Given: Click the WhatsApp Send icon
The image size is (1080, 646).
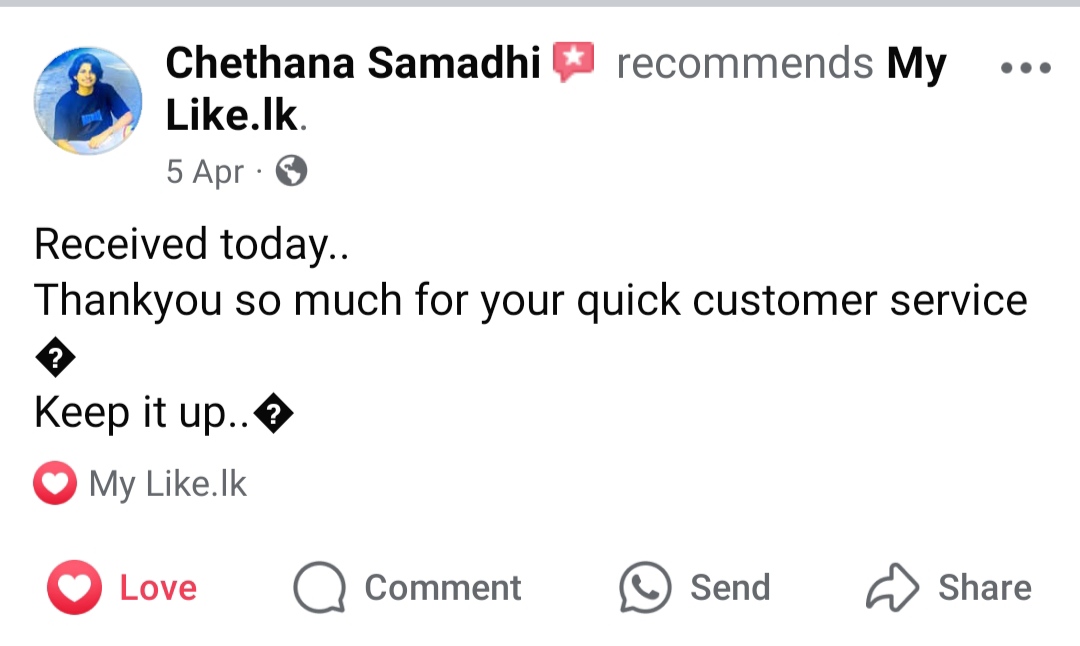Looking at the screenshot, I should tap(645, 587).
